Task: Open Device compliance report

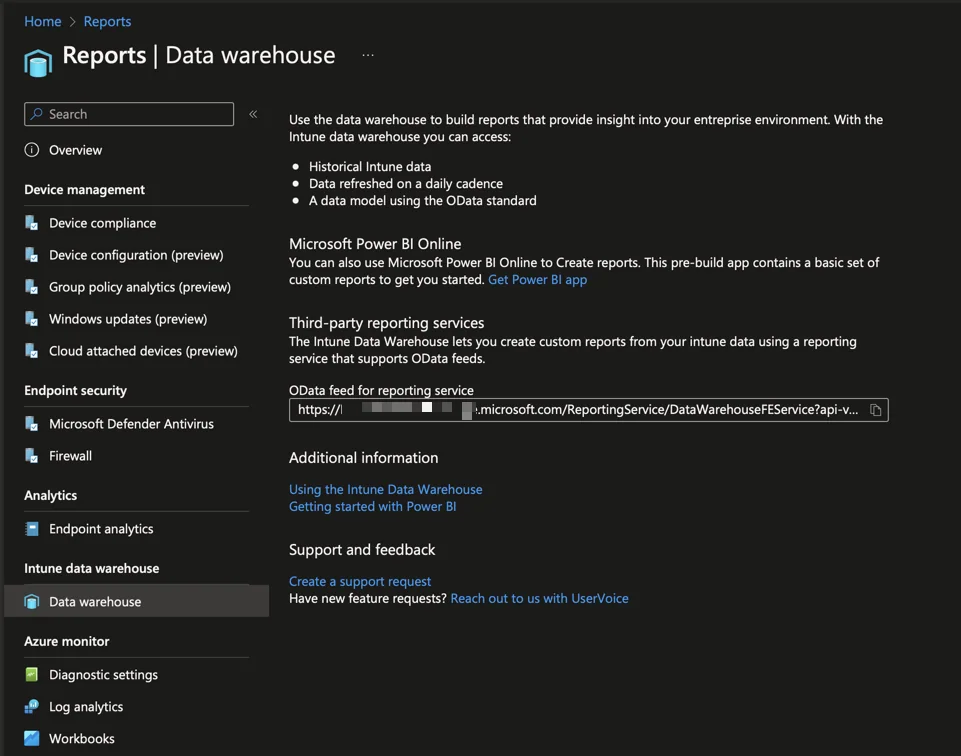Action: 102,223
